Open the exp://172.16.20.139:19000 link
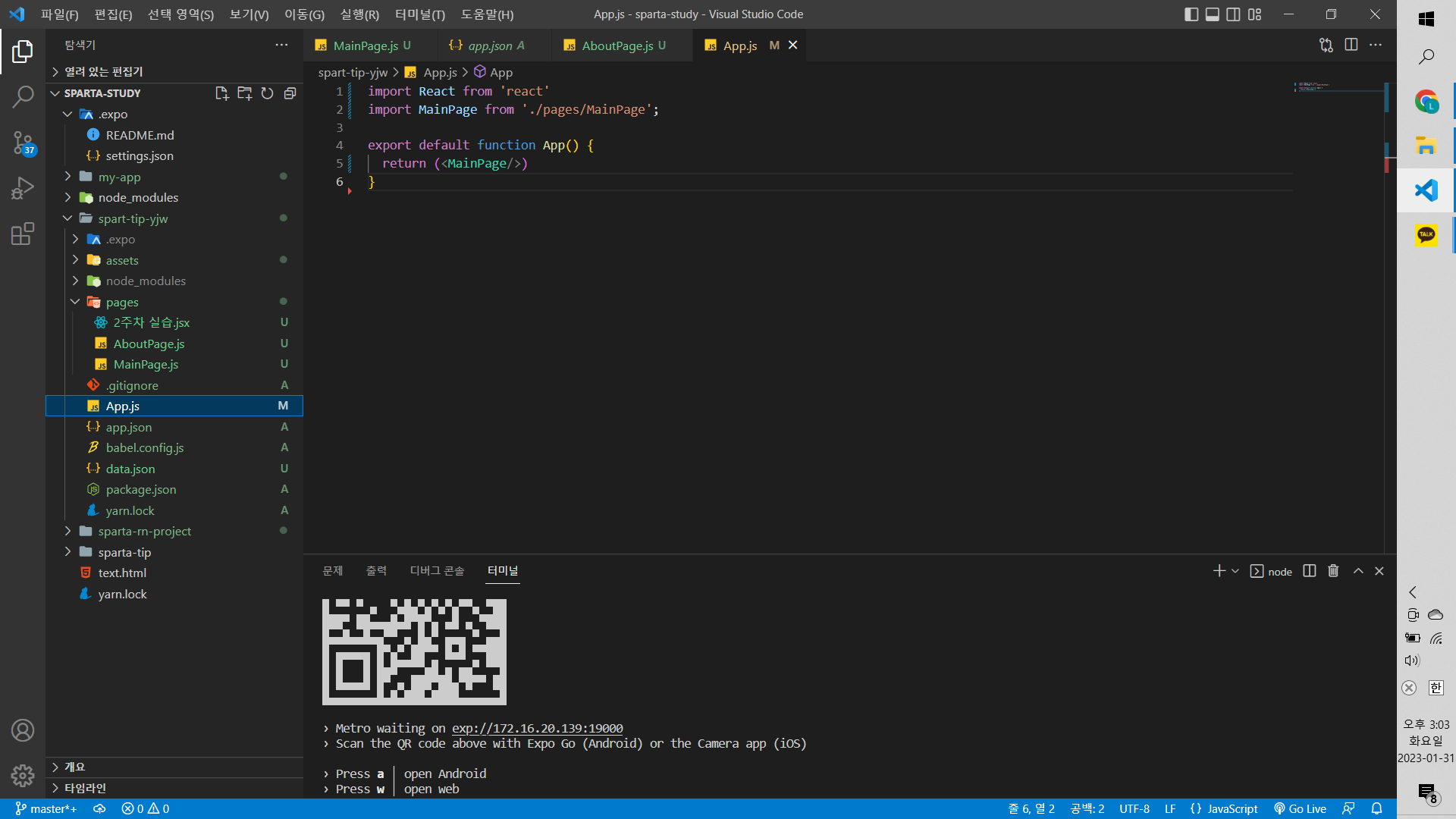This screenshot has width=1456, height=819. coord(538,728)
